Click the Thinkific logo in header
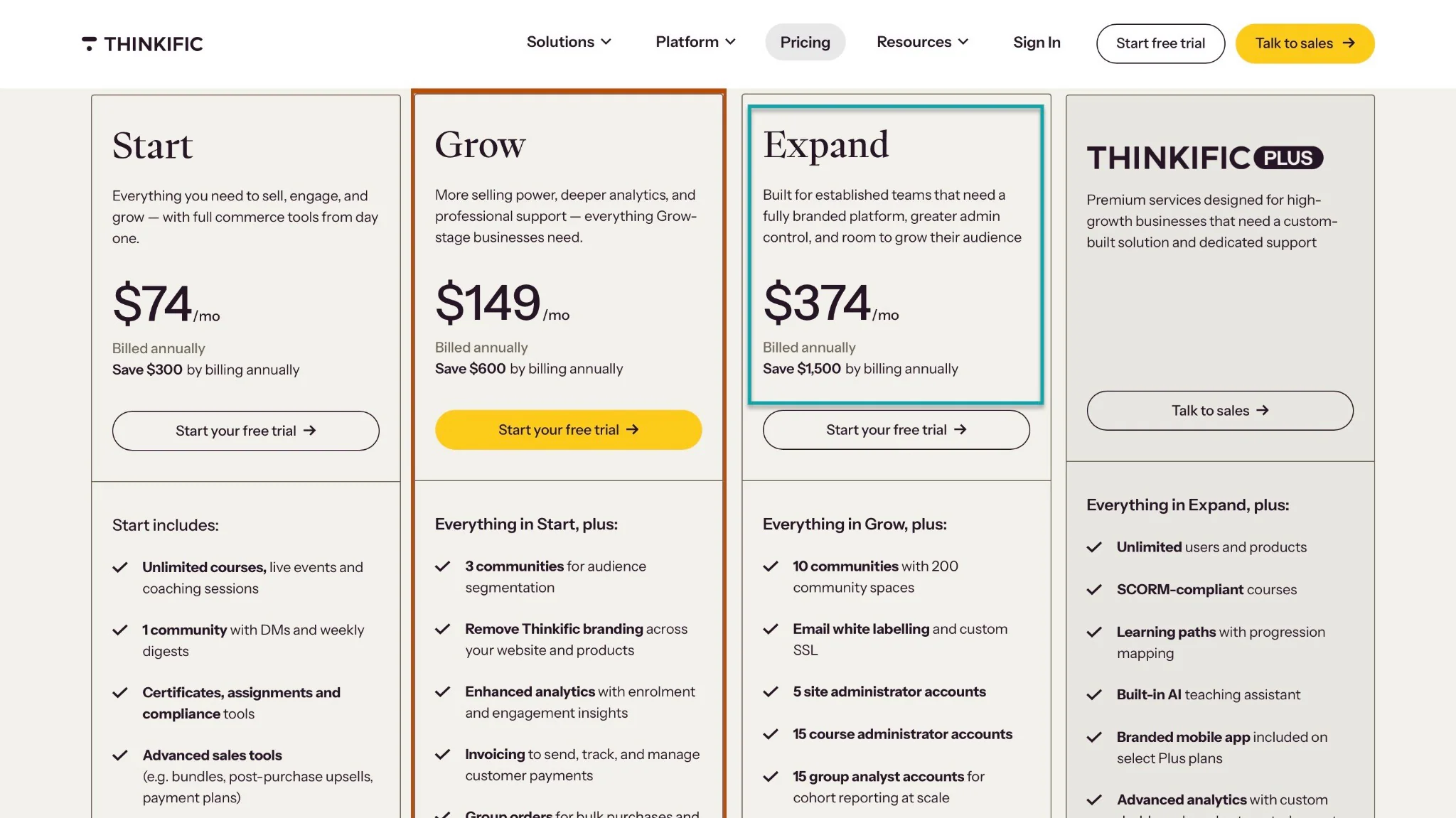This screenshot has height=818, width=1456. tap(142, 44)
